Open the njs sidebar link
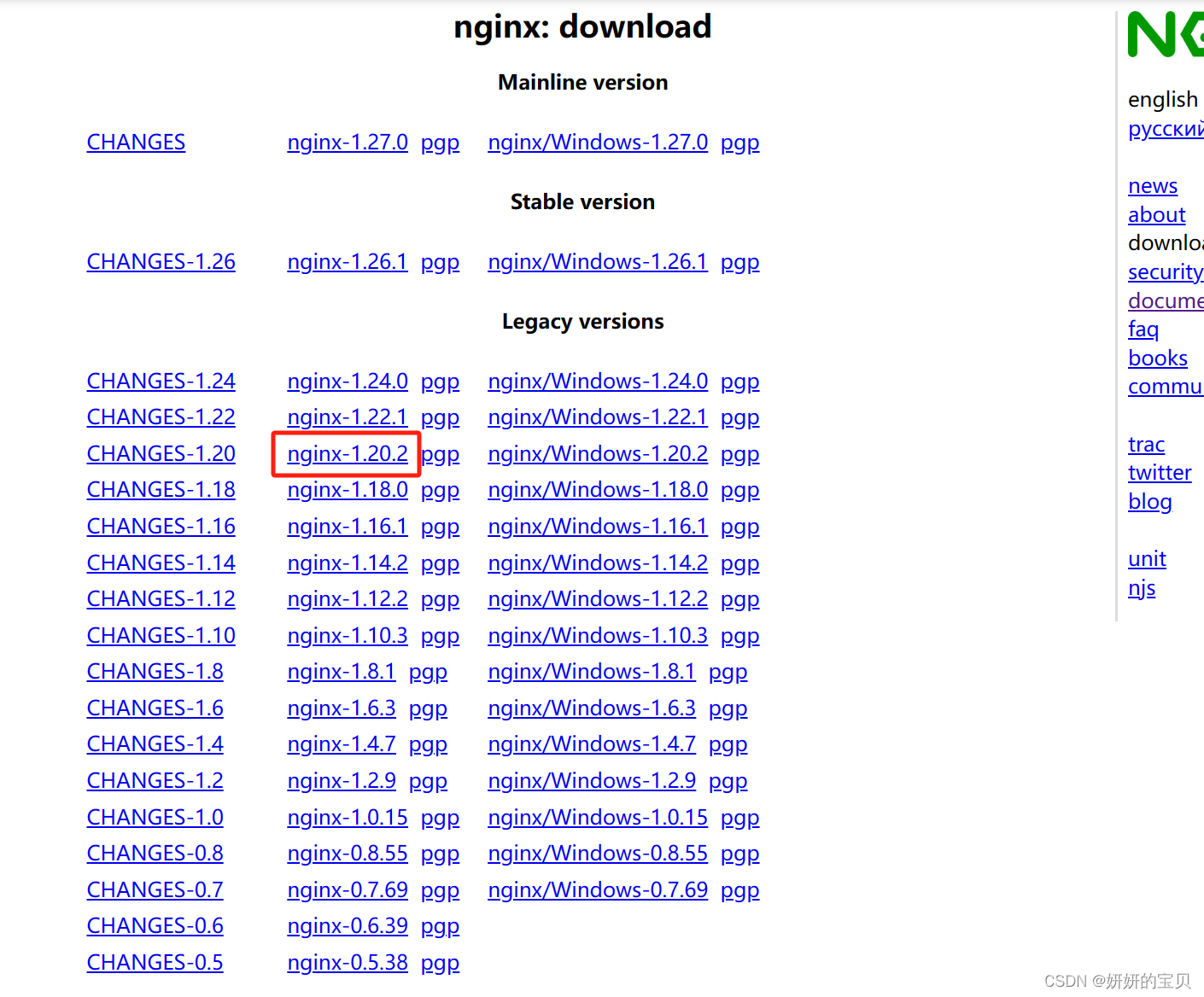Image resolution: width=1204 pixels, height=997 pixels. [1142, 588]
